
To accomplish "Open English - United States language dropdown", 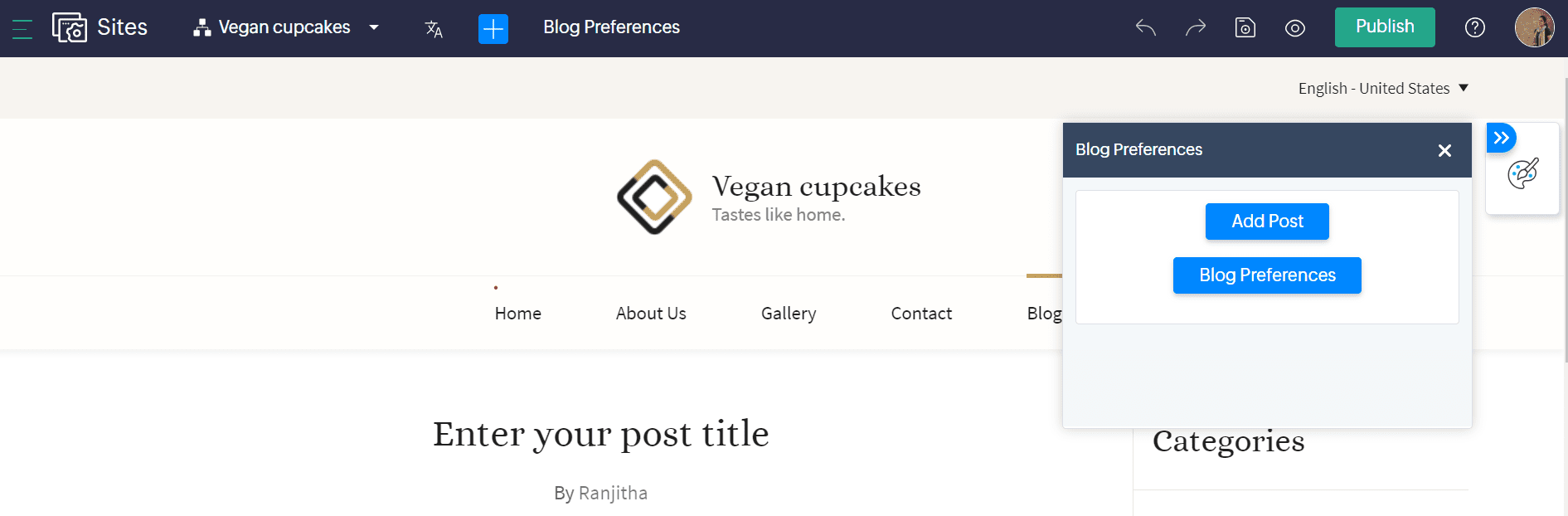I will (1383, 88).
